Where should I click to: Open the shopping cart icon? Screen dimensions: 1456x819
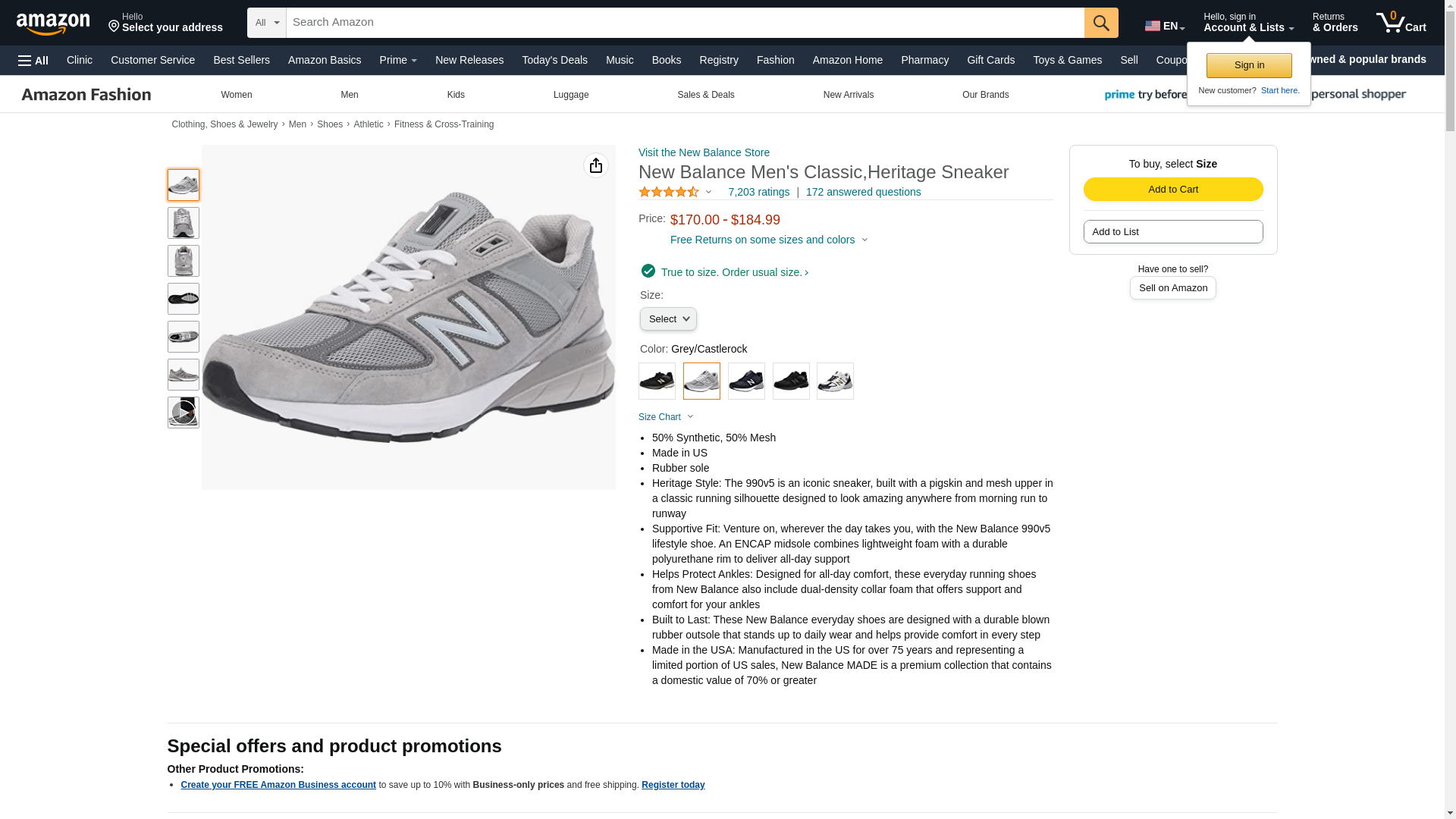[x=1401, y=23]
